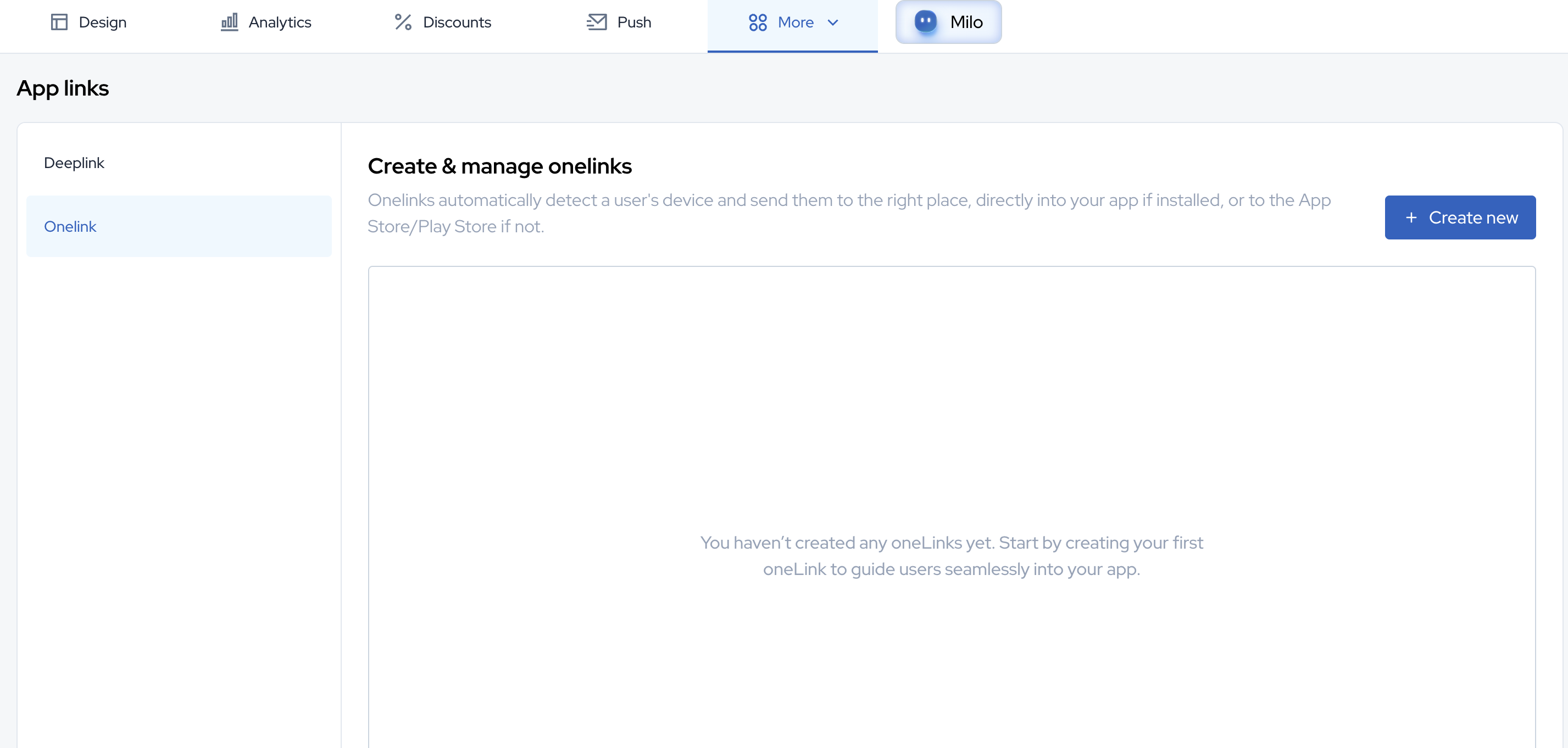Viewport: 1568px width, 748px height.
Task: Click the empty oneLinks placeholder message
Action: click(951, 556)
